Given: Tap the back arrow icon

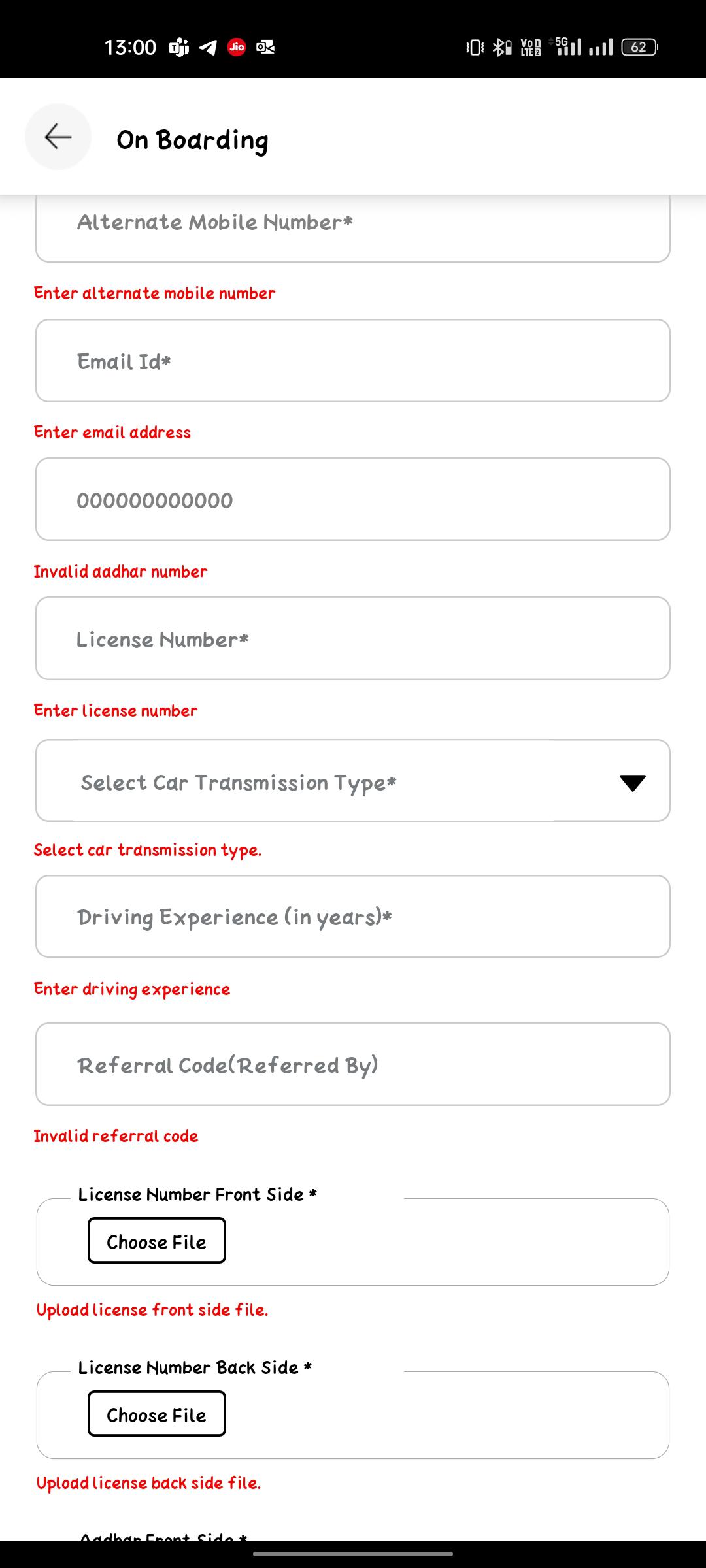Looking at the screenshot, I should (58, 137).
